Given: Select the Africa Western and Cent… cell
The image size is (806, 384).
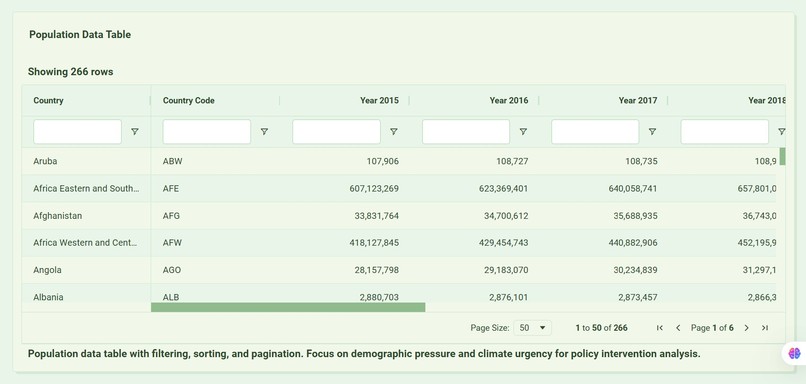Looking at the screenshot, I should pyautogui.click(x=86, y=243).
